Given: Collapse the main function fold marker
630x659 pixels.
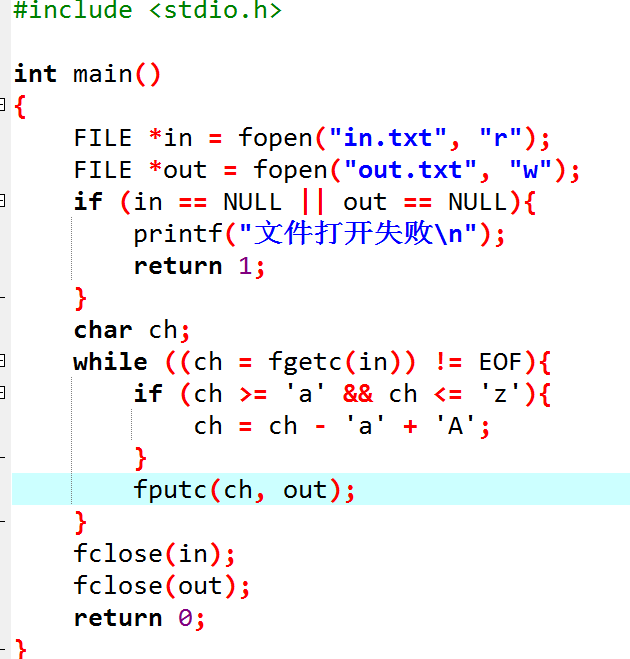Looking at the screenshot, I should 2,104.
